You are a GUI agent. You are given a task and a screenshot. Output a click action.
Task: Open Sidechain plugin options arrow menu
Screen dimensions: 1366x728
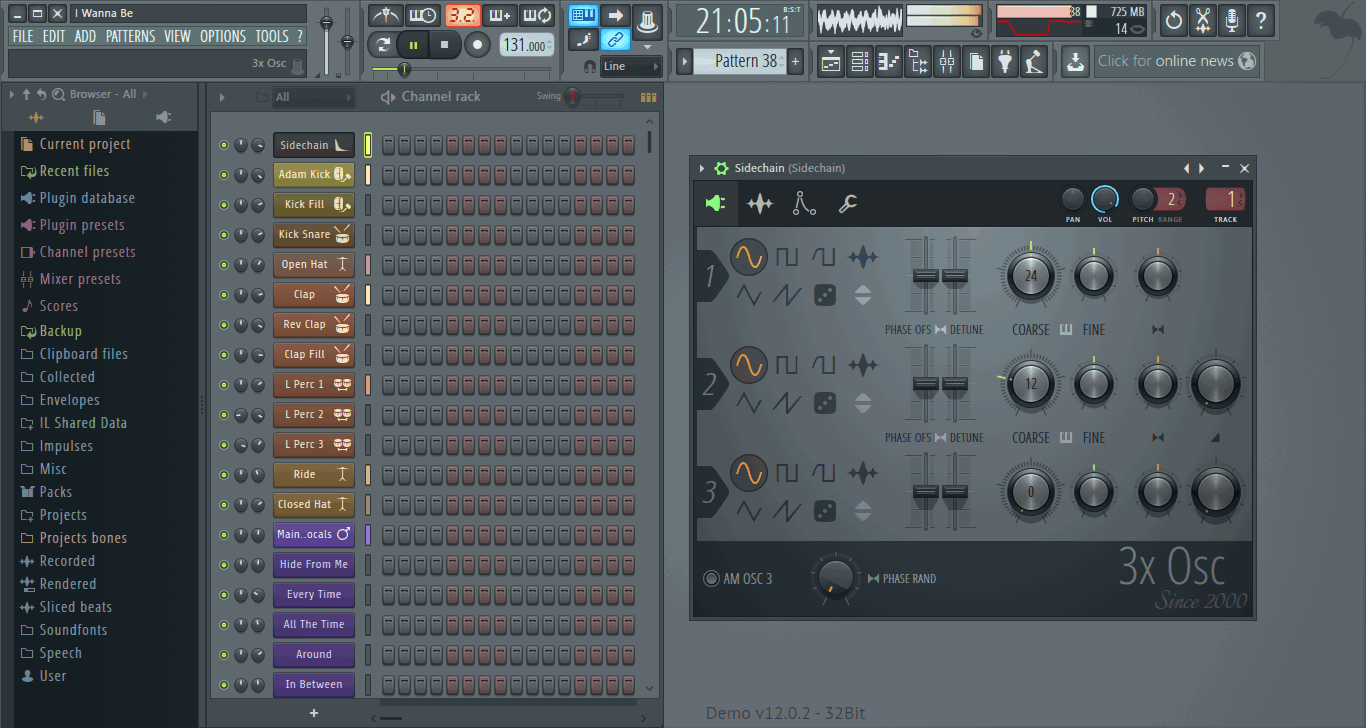click(x=702, y=168)
